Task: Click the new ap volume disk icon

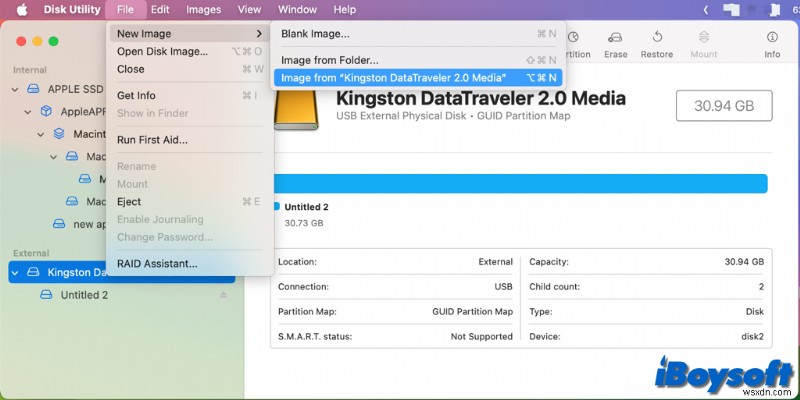Action: coord(59,223)
